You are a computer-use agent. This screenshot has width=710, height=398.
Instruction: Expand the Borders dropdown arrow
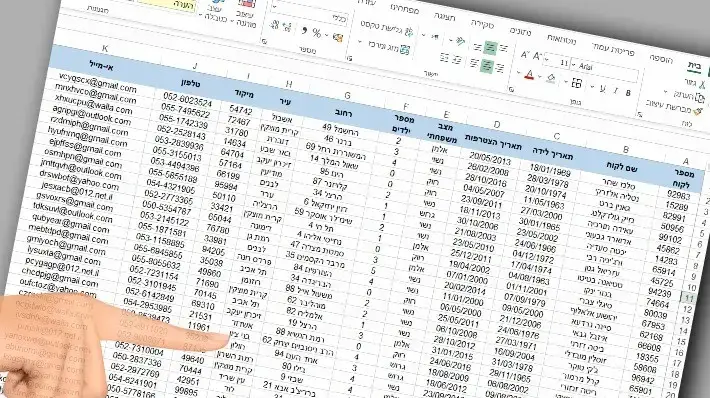pos(566,82)
